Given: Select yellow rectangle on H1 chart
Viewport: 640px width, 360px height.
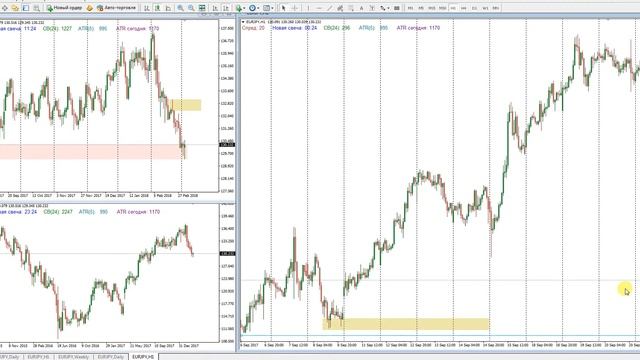Looking at the screenshot, I should [x=406, y=324].
